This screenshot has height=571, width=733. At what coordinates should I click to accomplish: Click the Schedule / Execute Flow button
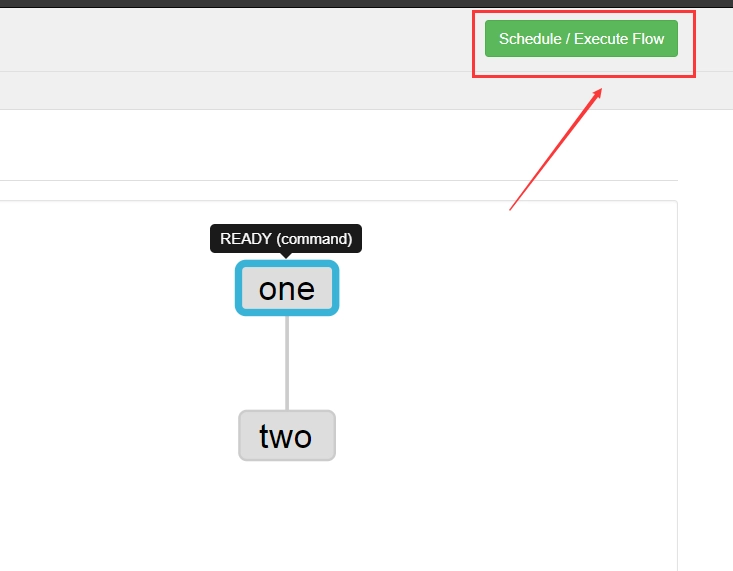pyautogui.click(x=581, y=38)
